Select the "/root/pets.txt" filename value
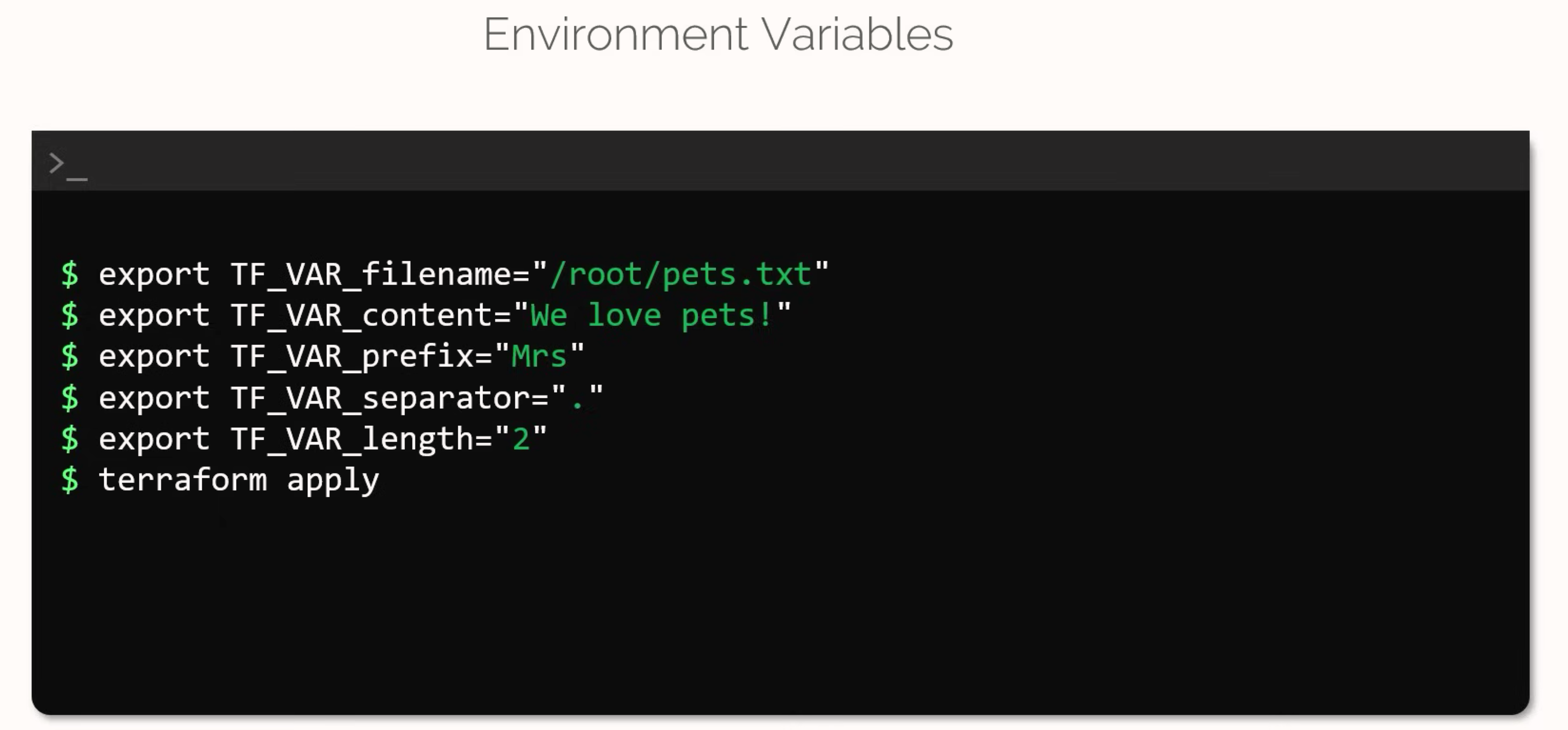This screenshot has height=730, width=1568. pos(680,274)
